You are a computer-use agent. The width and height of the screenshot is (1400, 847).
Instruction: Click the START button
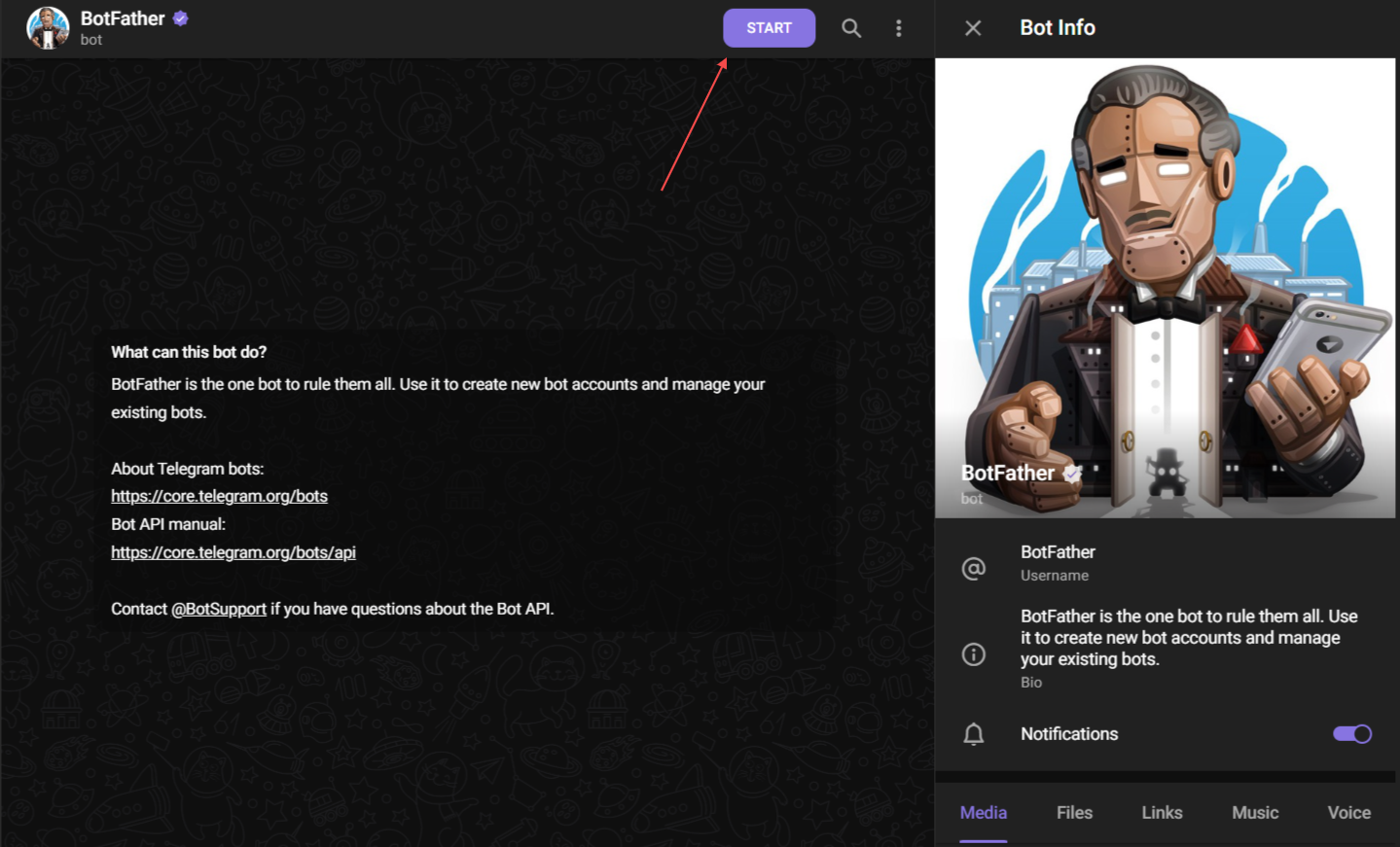769,28
